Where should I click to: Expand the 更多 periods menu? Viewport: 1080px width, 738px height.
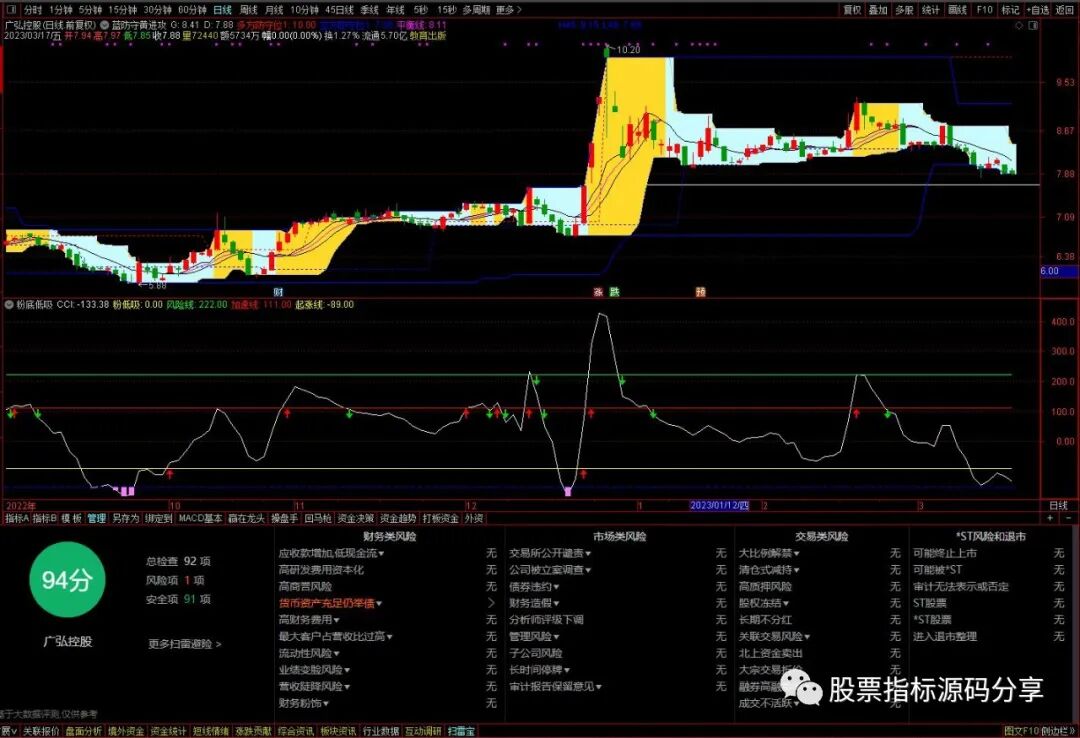pos(508,10)
